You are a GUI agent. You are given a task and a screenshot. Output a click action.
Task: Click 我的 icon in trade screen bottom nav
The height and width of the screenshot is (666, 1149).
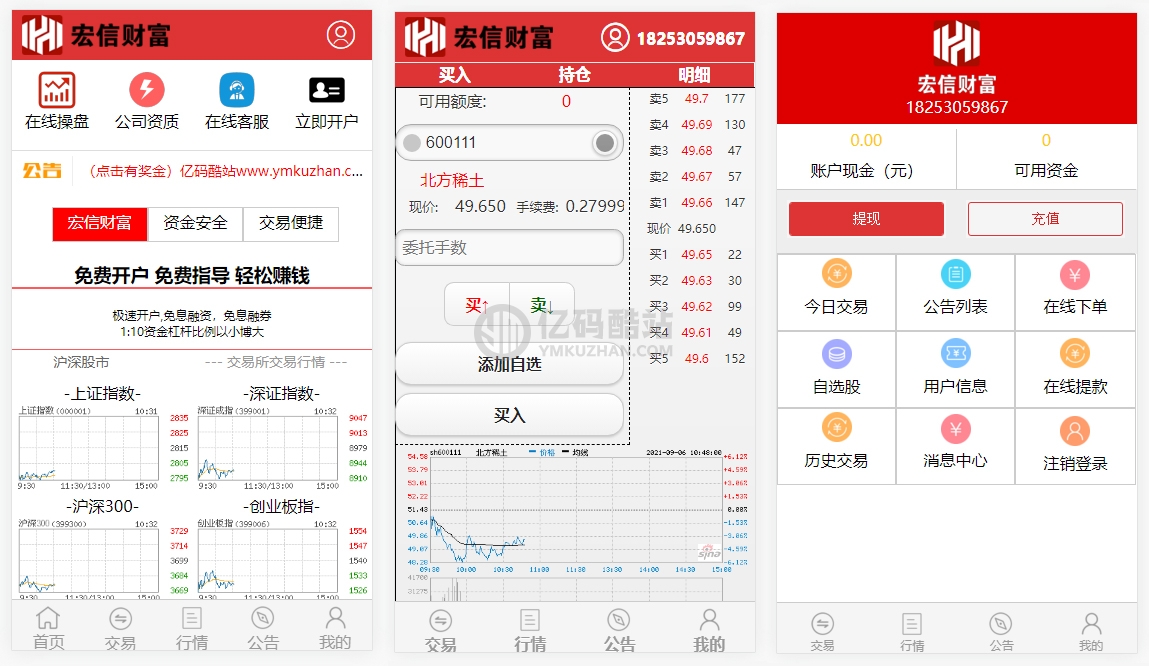(x=709, y=620)
